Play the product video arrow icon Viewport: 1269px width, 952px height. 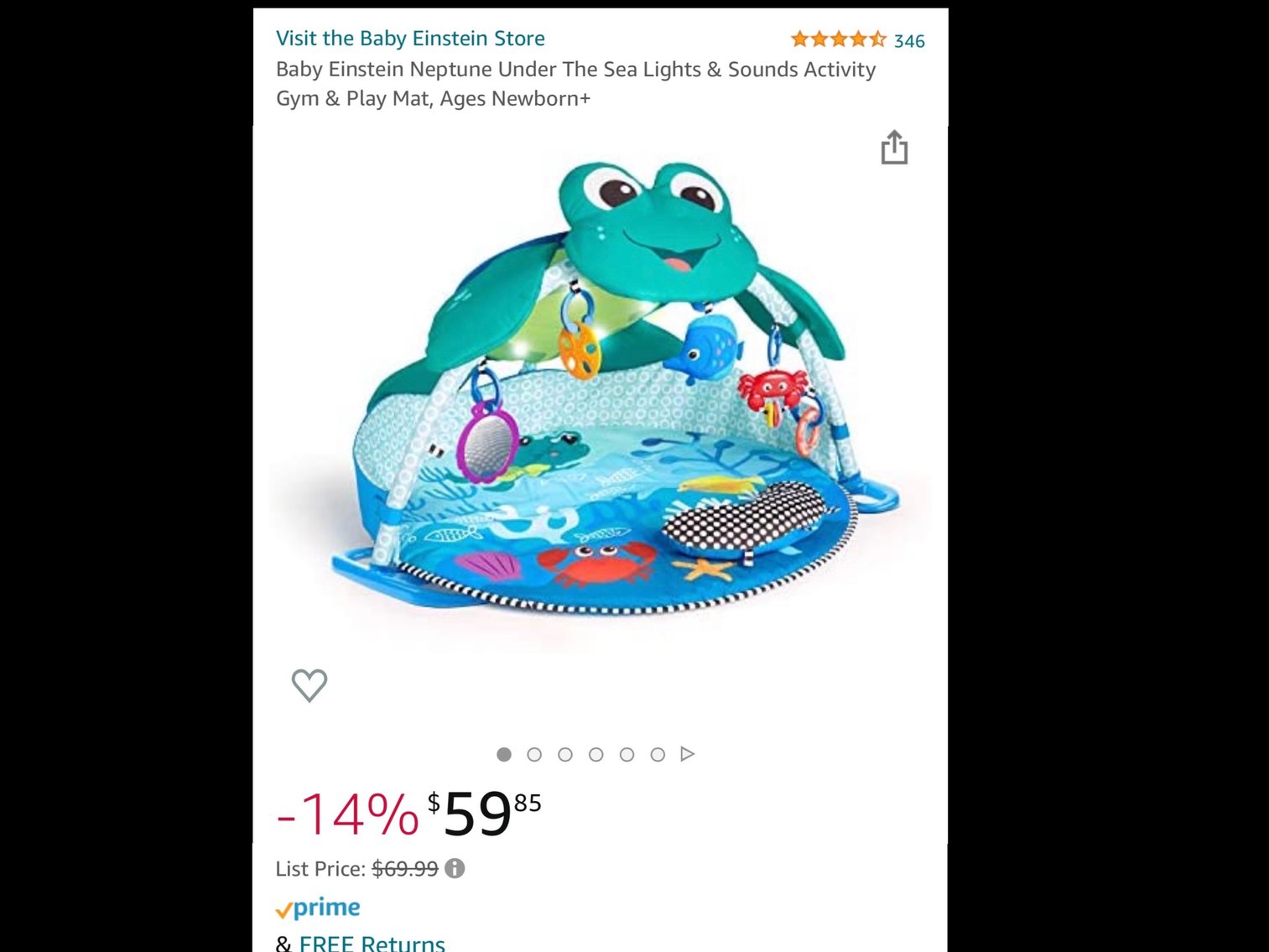coord(688,754)
